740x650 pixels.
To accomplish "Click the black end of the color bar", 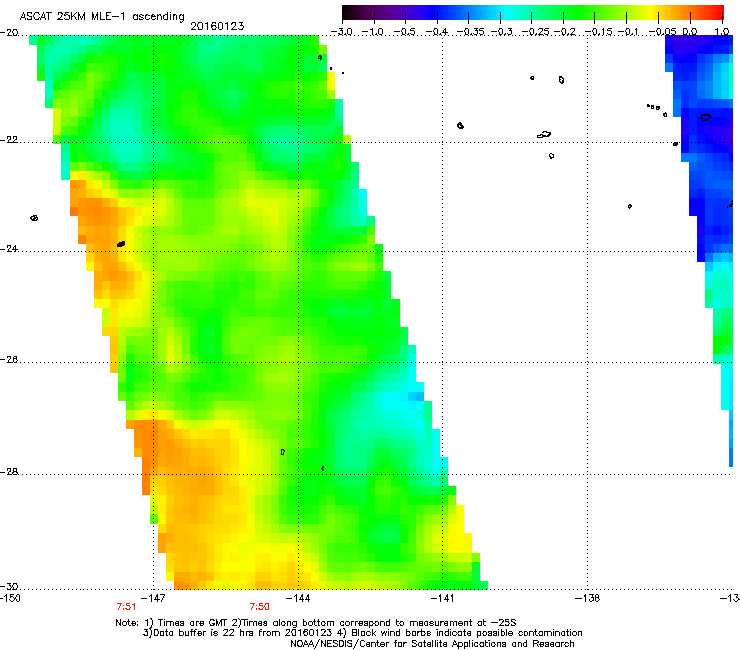I will pyautogui.click(x=348, y=12).
